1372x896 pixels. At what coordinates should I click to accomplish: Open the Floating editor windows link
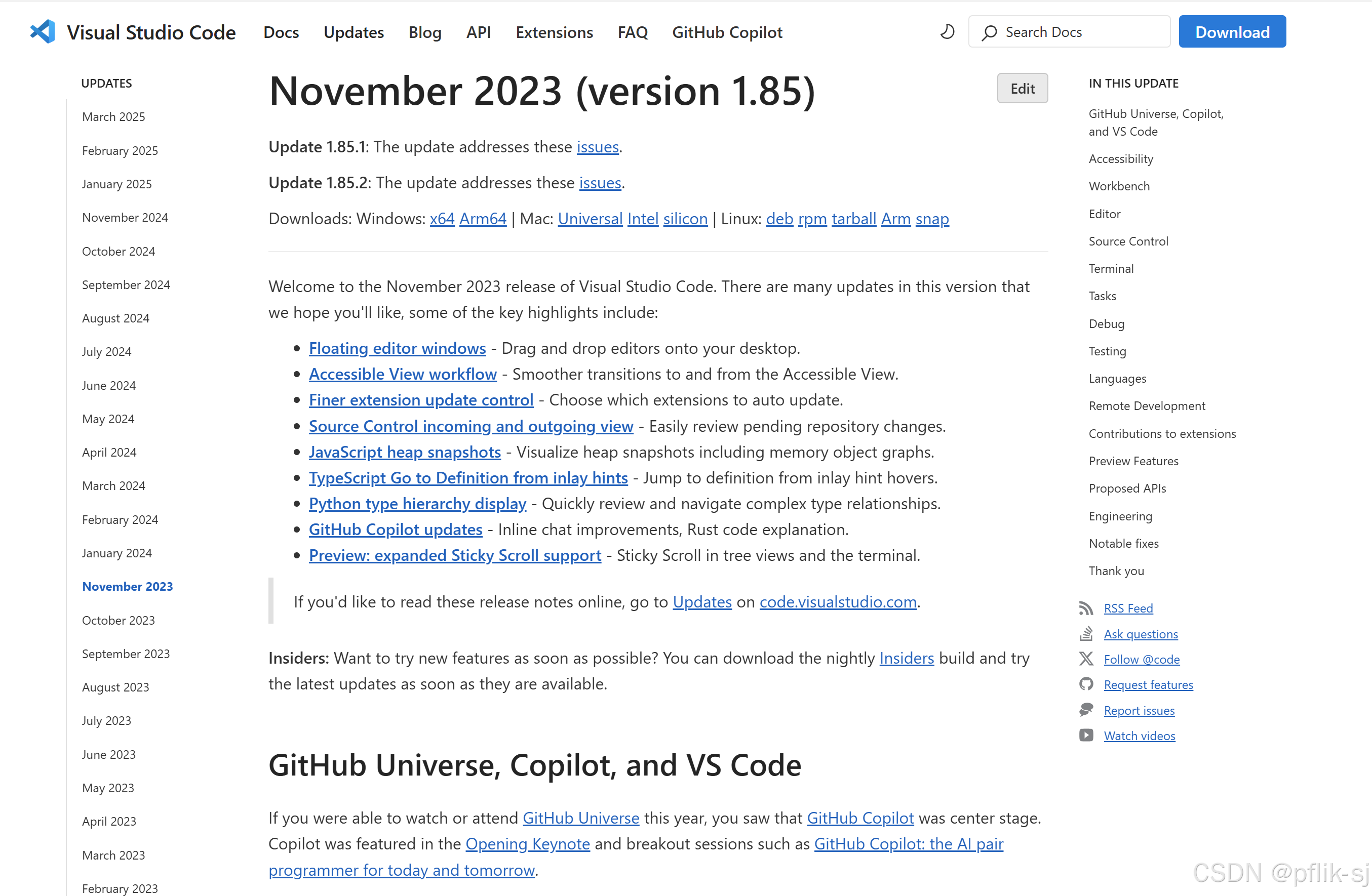coord(397,348)
